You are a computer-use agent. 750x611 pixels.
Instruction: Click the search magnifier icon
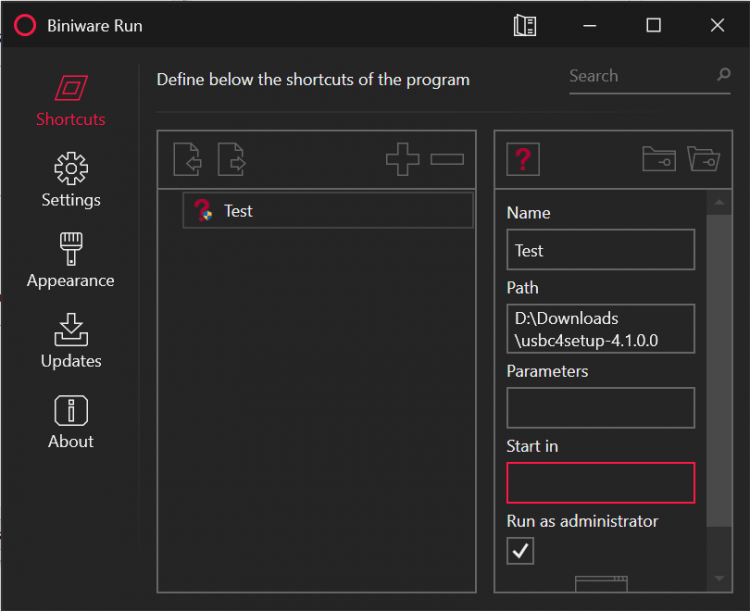tap(723, 76)
